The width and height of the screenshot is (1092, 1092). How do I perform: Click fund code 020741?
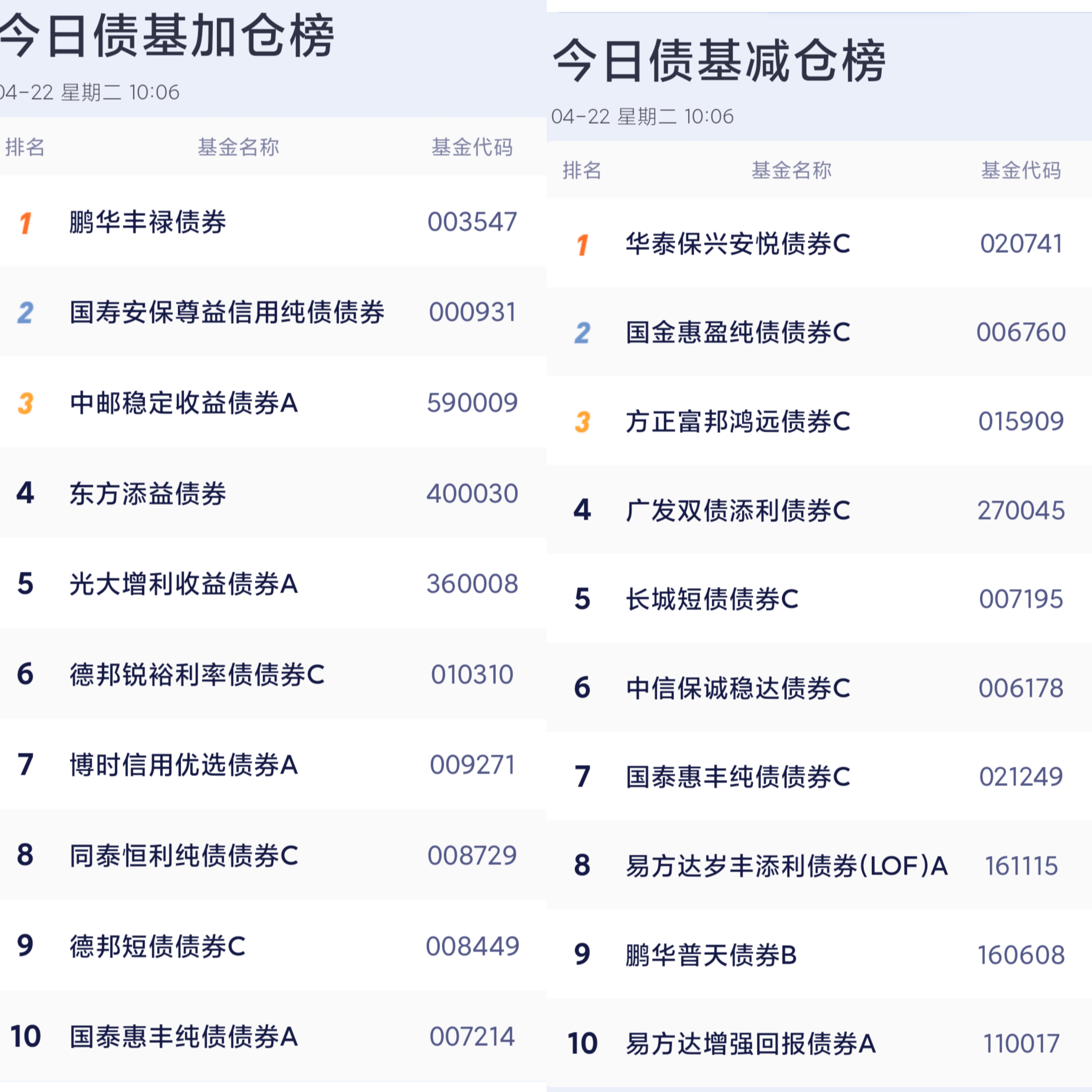(1021, 244)
